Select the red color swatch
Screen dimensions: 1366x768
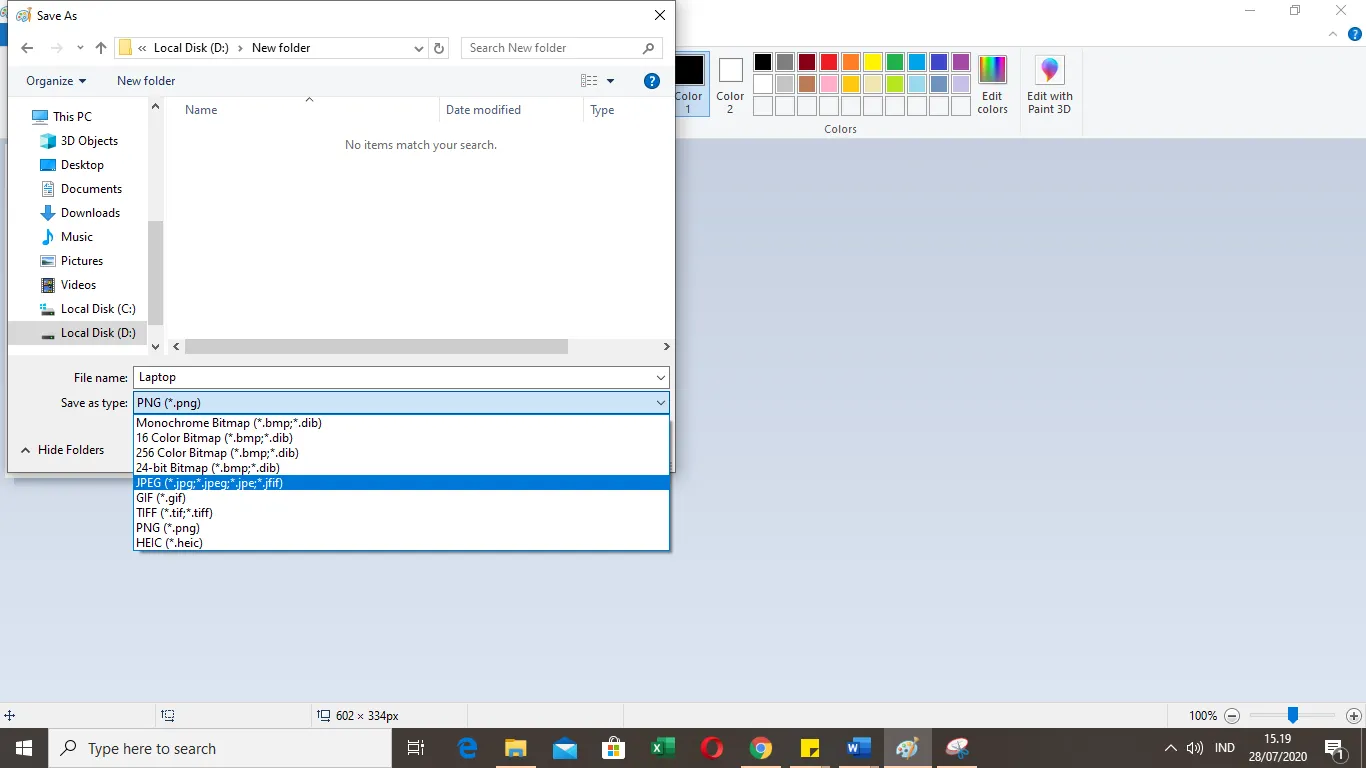(829, 62)
